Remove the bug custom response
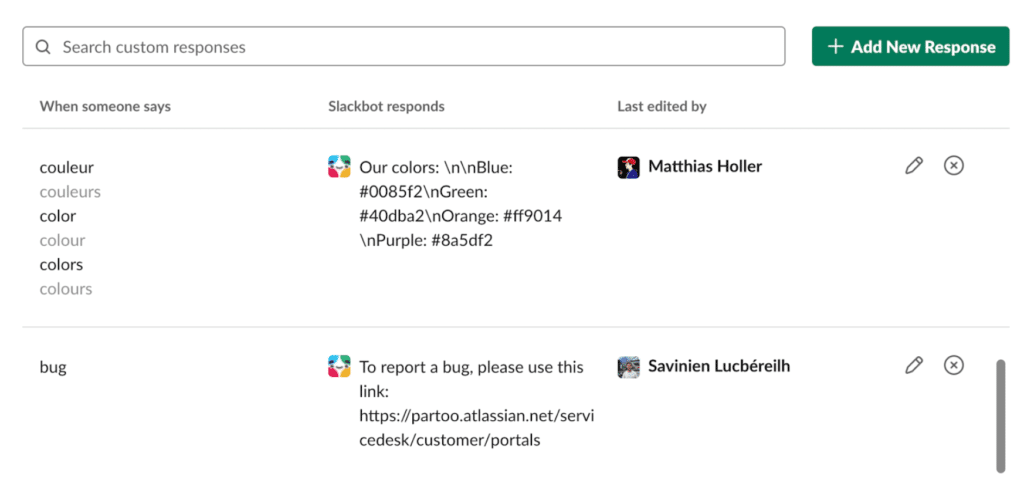This screenshot has width=1024, height=500. [x=953, y=365]
